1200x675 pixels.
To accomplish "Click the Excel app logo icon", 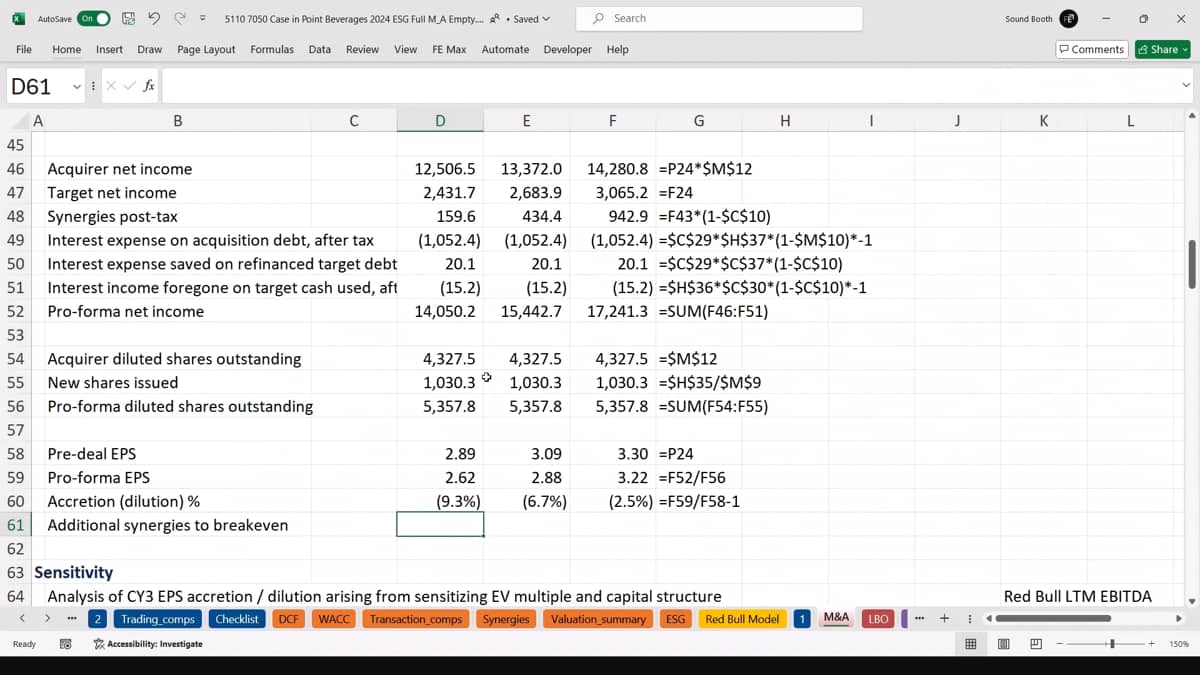I will coord(18,18).
